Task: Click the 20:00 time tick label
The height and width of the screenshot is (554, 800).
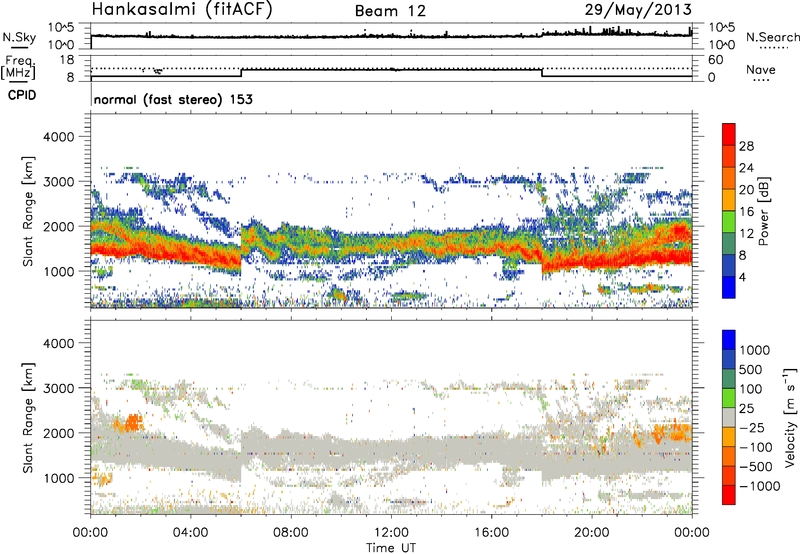Action: click(591, 533)
